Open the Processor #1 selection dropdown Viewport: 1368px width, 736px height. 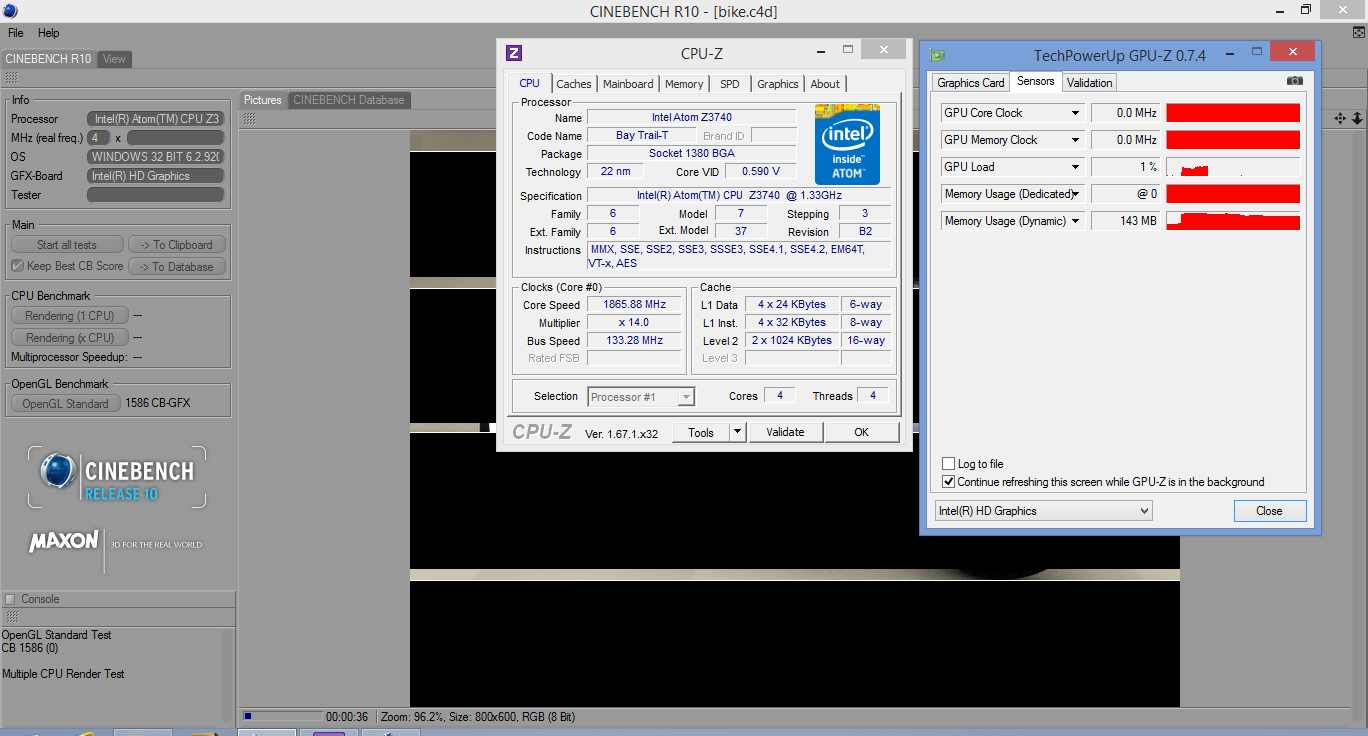point(641,397)
